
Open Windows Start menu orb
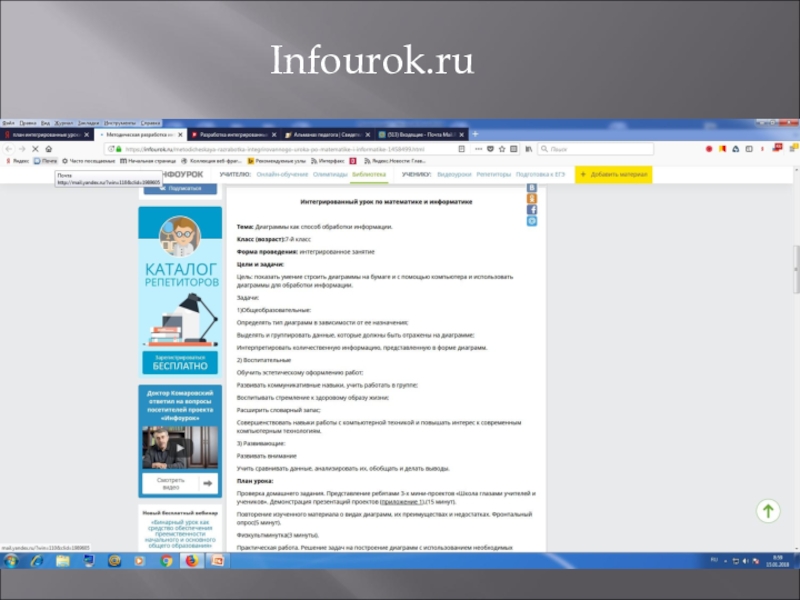click(10, 561)
